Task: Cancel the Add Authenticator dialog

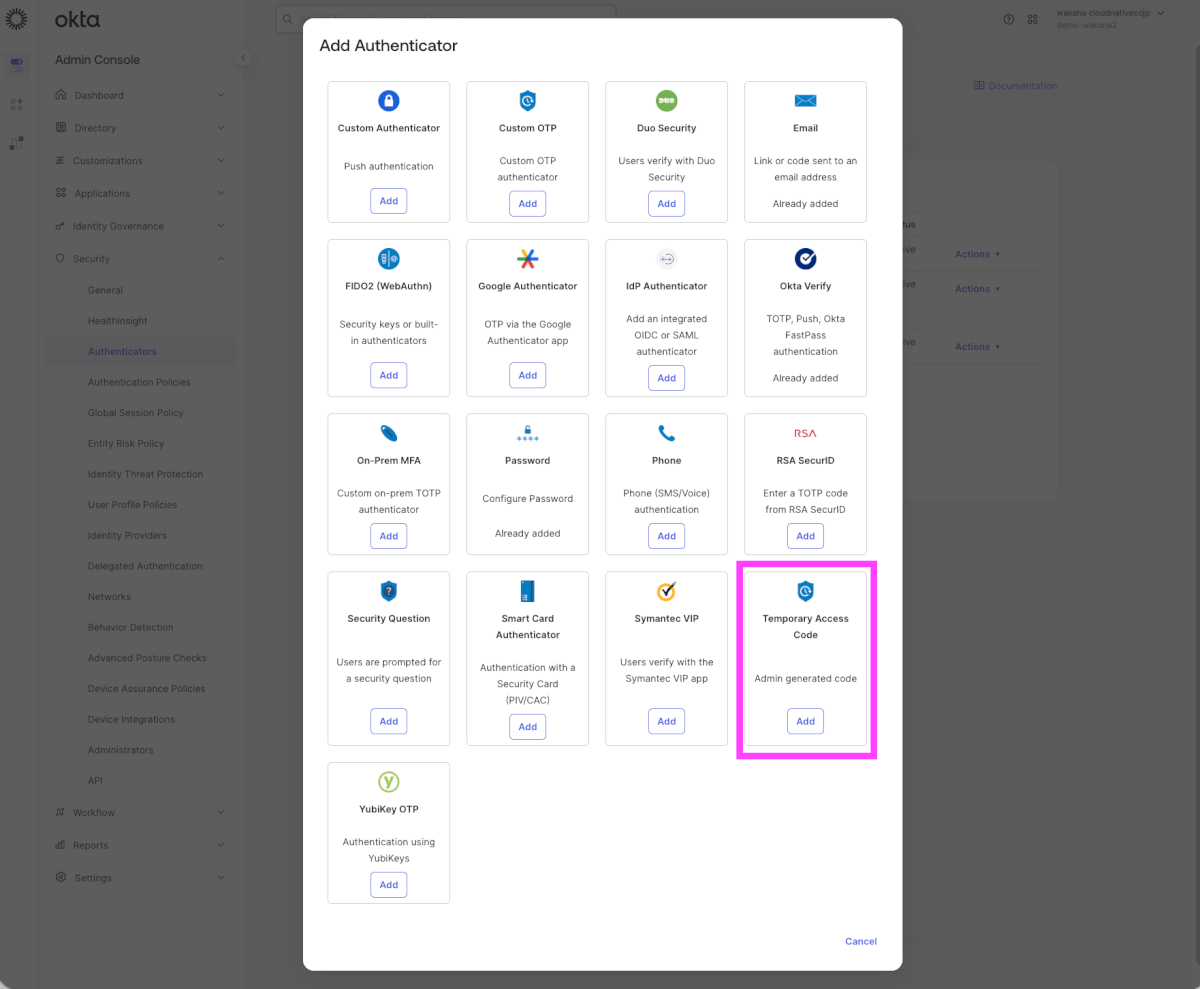Action: coord(861,941)
